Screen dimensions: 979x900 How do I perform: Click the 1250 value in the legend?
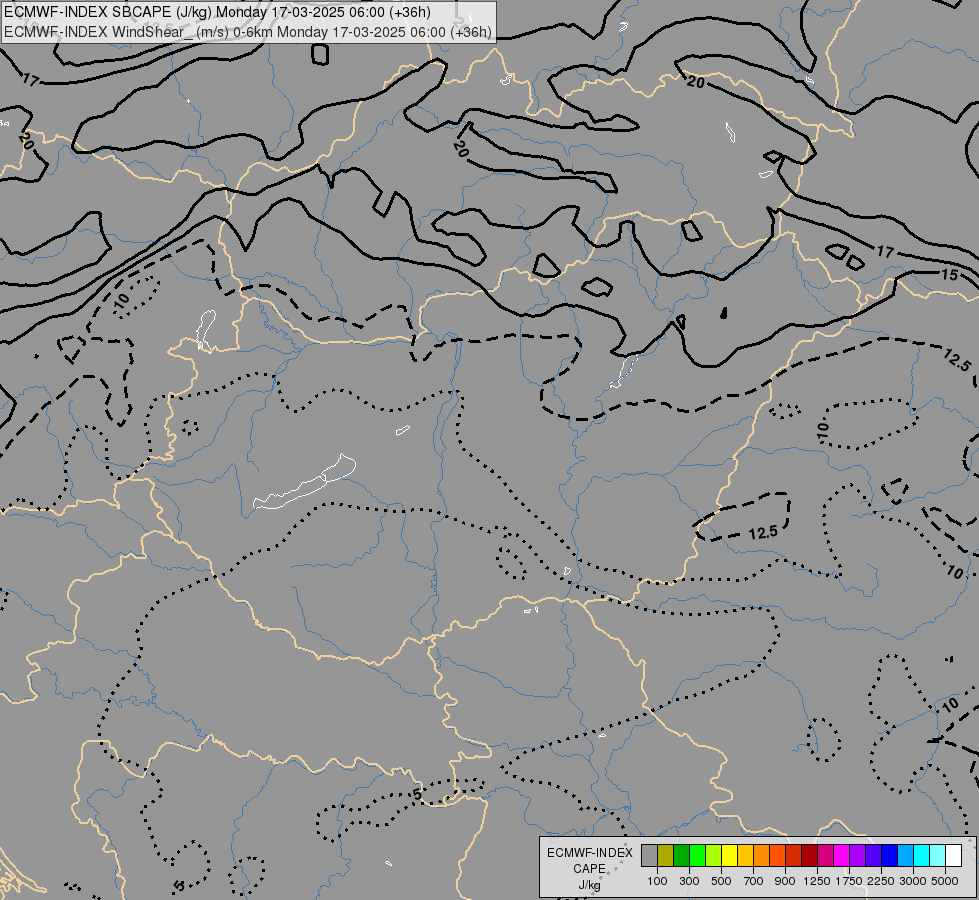tap(817, 881)
